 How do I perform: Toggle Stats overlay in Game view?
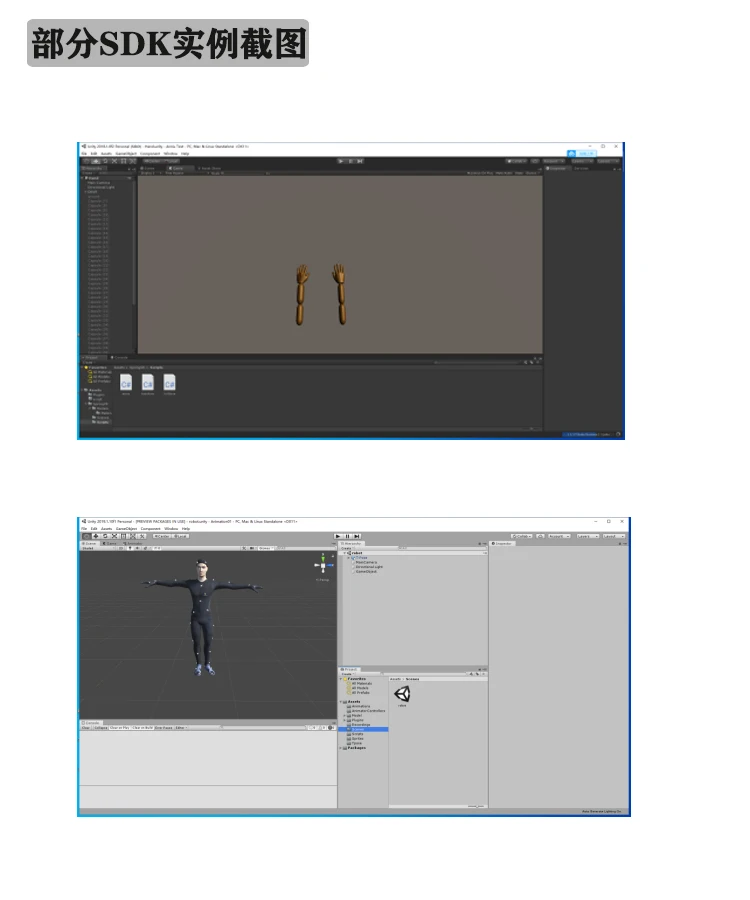518,173
